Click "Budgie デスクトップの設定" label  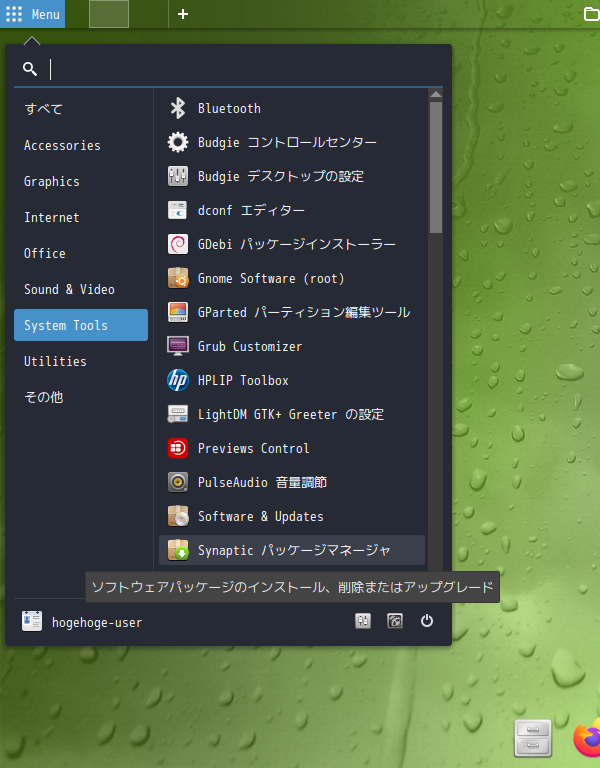tap(281, 176)
